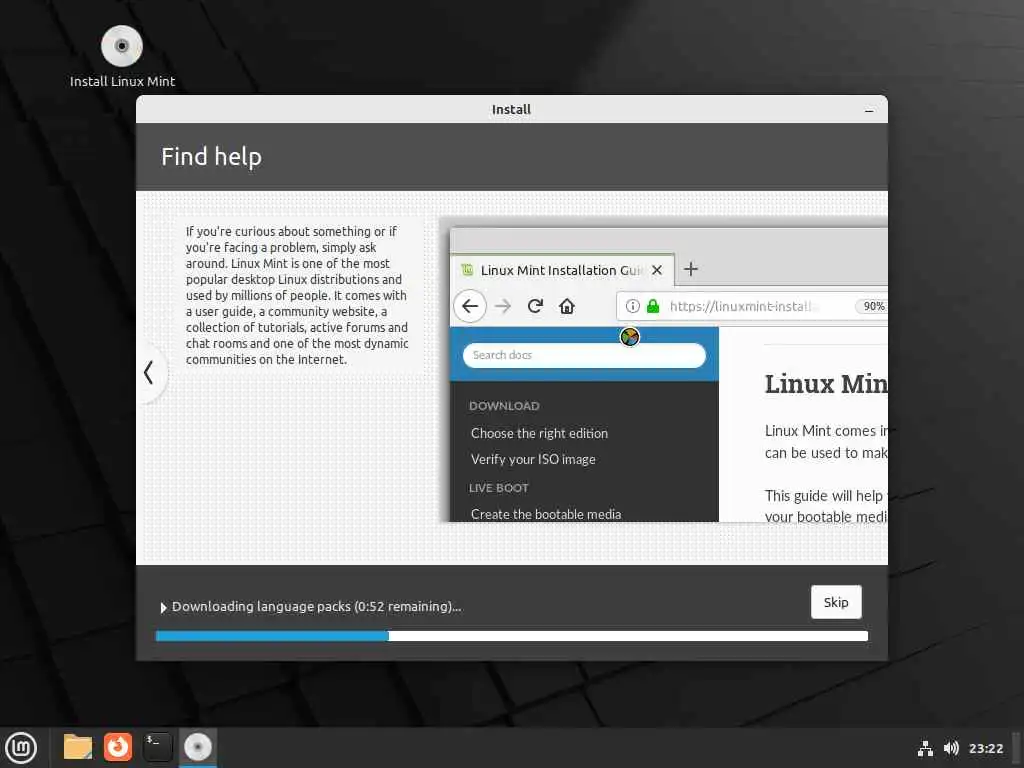The image size is (1024, 768).
Task: Go to the previous slide with the left chevron
Action: pos(150,373)
